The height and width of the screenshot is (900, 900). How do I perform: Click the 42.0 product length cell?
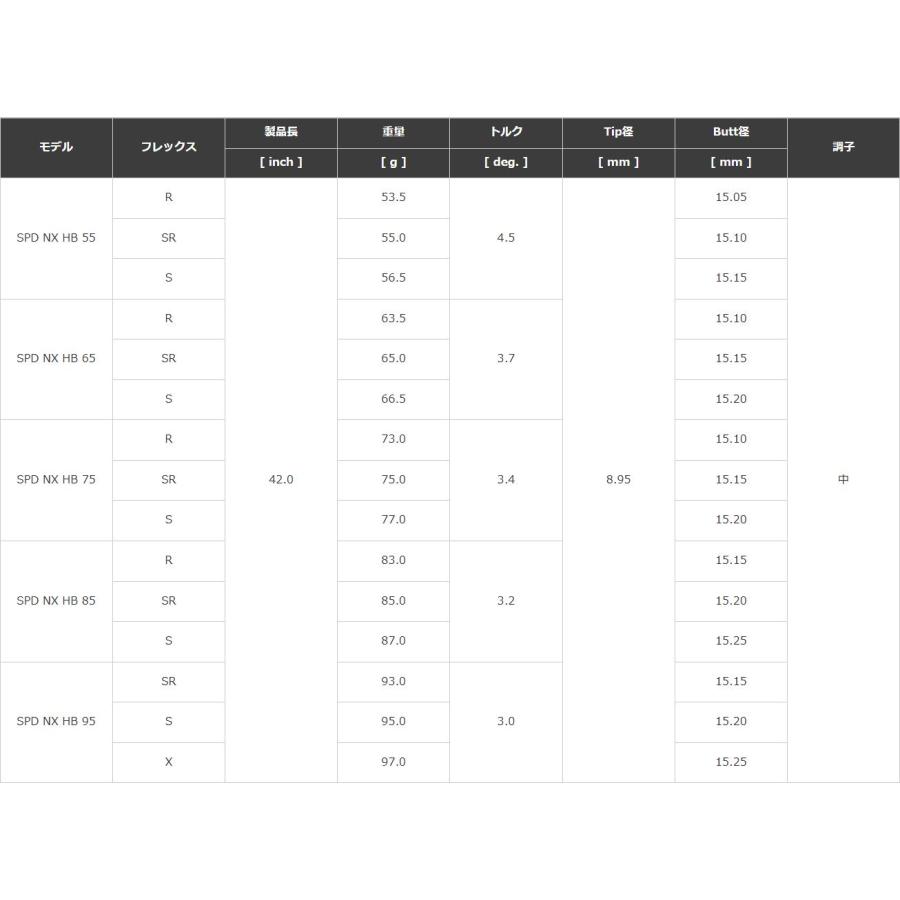tap(281, 480)
